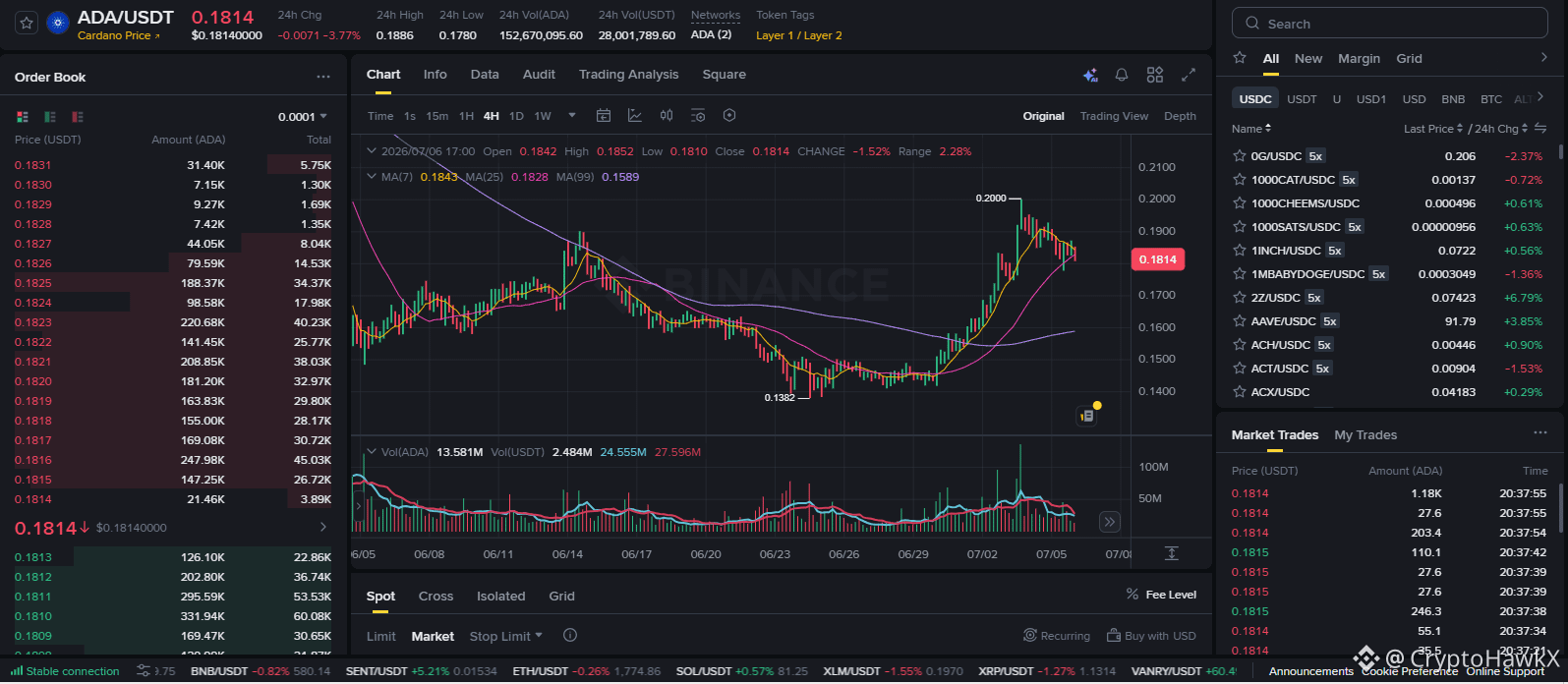Switch to My Trades tab
Image resolution: width=1568 pixels, height=684 pixels.
pyautogui.click(x=1365, y=434)
